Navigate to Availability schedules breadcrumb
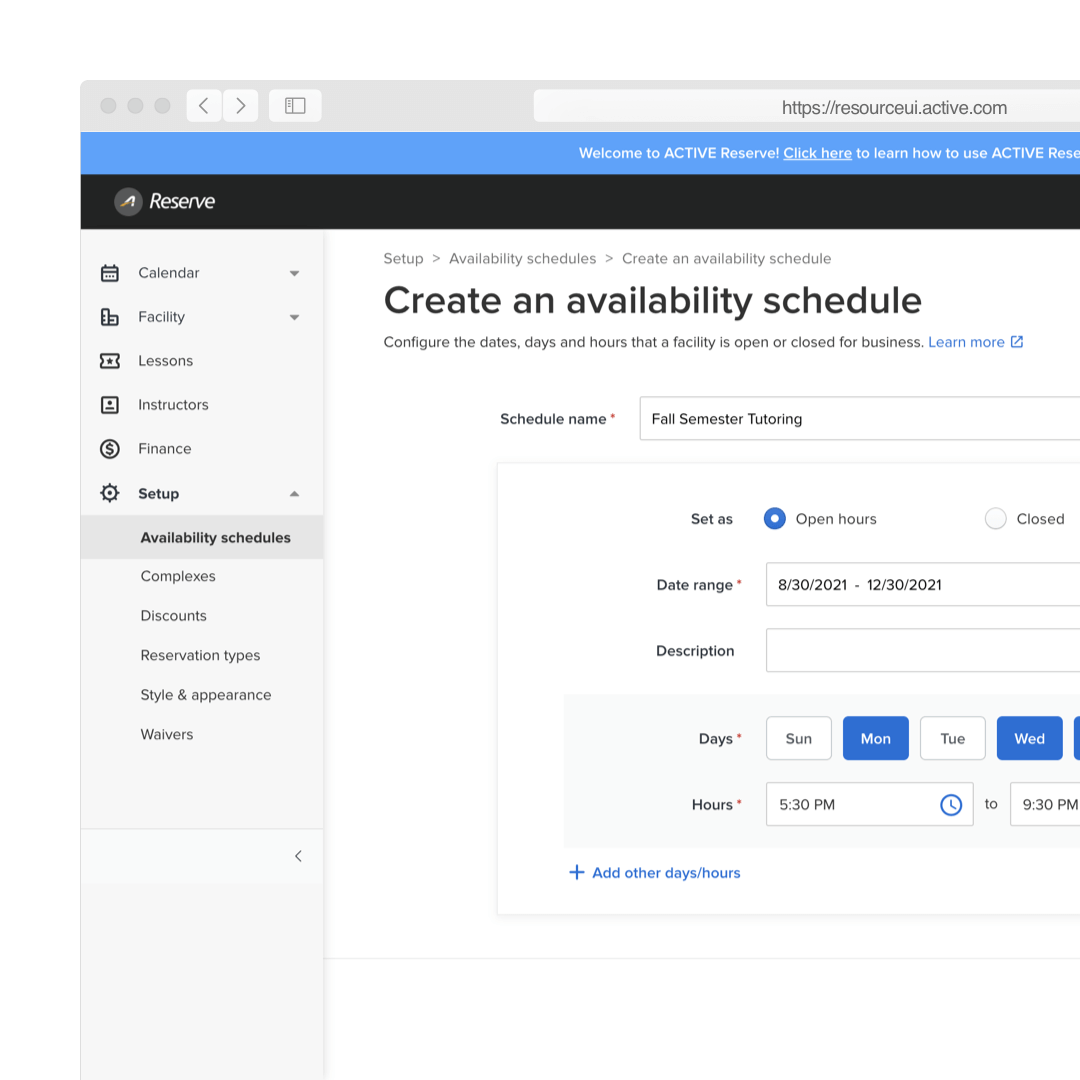Screen dimensions: 1080x1080 click(x=522, y=258)
